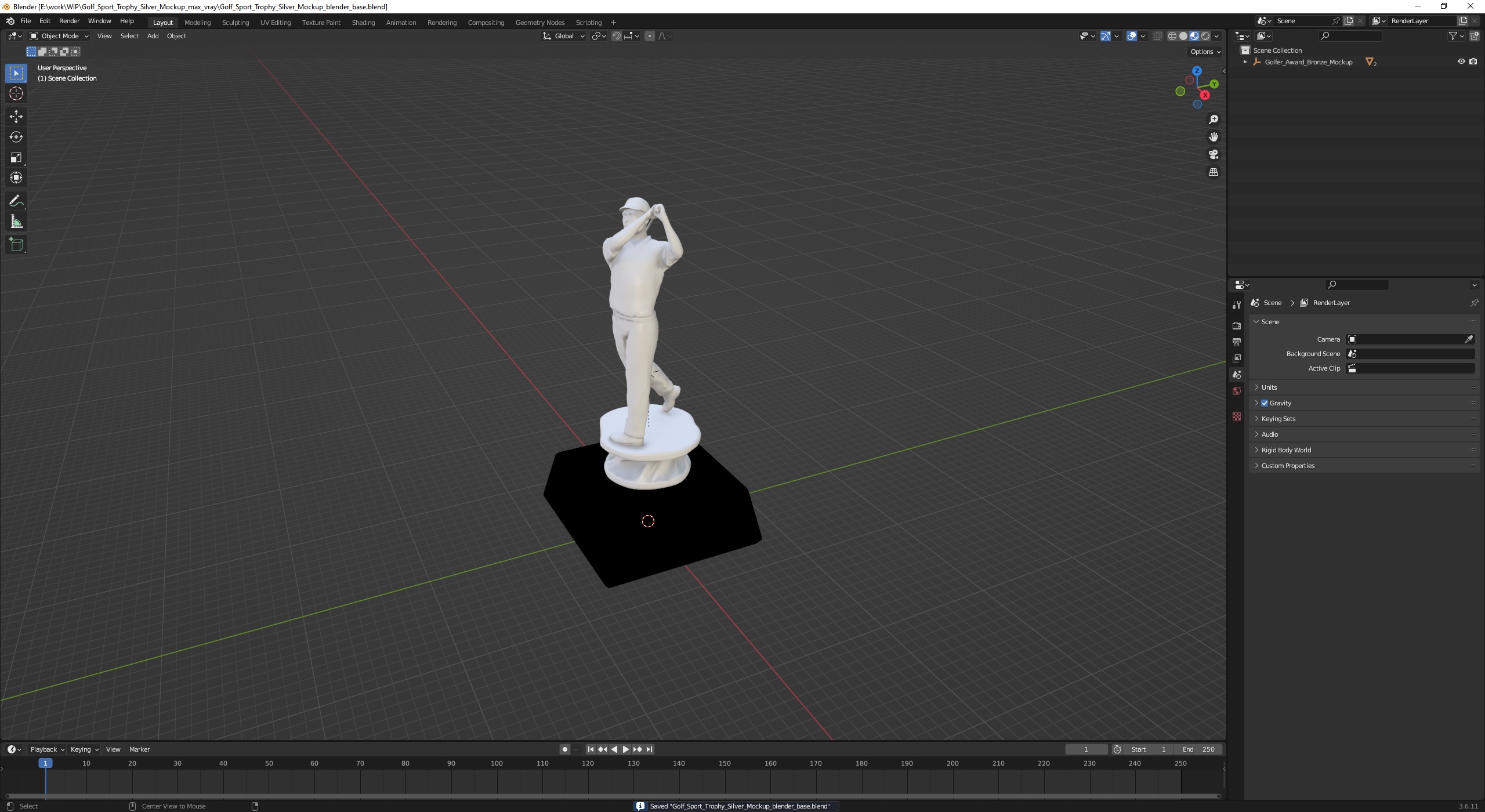The width and height of the screenshot is (1485, 812).
Task: Click the status bar info icon
Action: [640, 806]
